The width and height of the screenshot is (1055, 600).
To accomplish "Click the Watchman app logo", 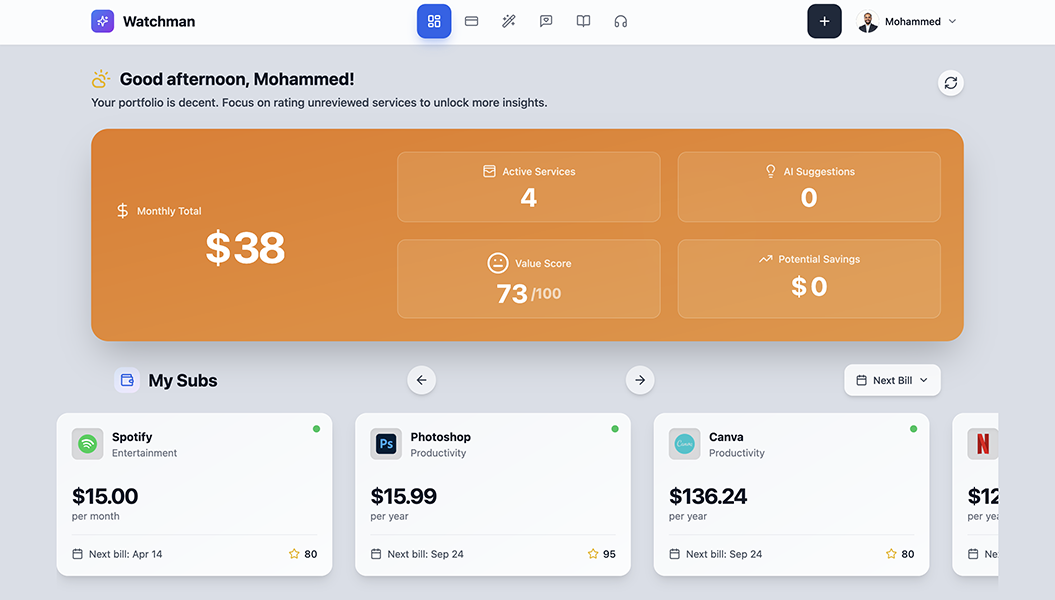I will coord(102,21).
